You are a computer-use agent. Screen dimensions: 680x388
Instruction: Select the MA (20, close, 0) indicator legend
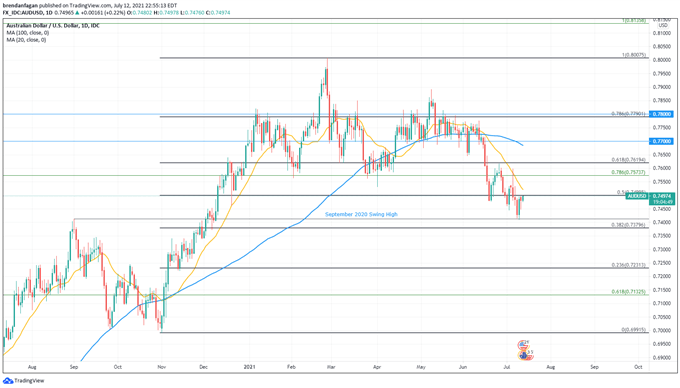pyautogui.click(x=26, y=40)
